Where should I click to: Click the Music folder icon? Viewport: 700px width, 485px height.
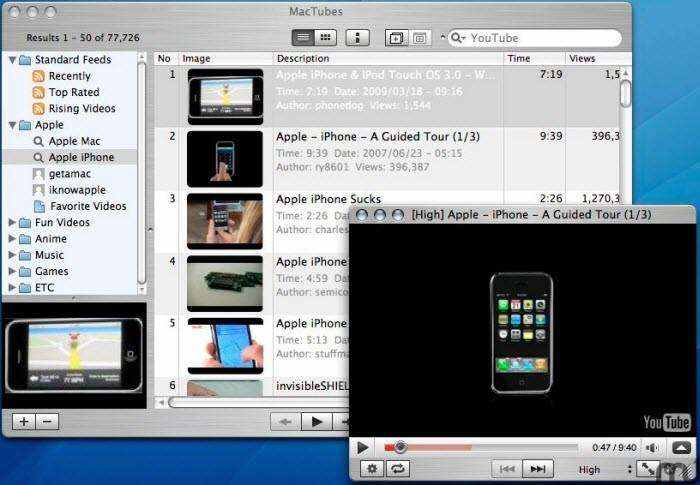pos(25,255)
